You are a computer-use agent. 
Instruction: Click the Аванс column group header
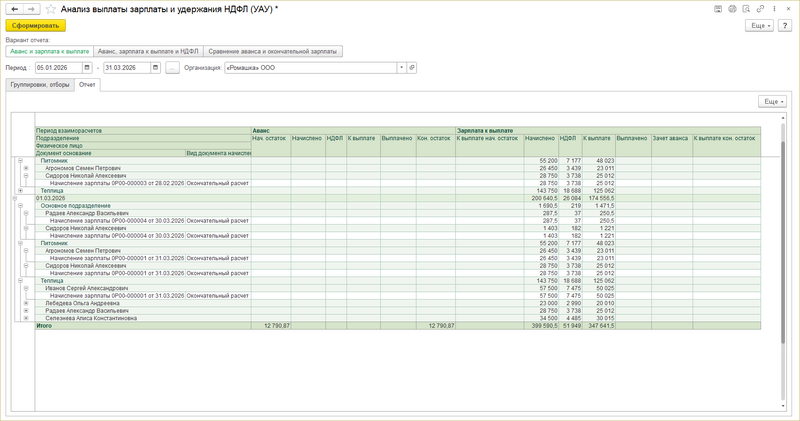(354, 131)
